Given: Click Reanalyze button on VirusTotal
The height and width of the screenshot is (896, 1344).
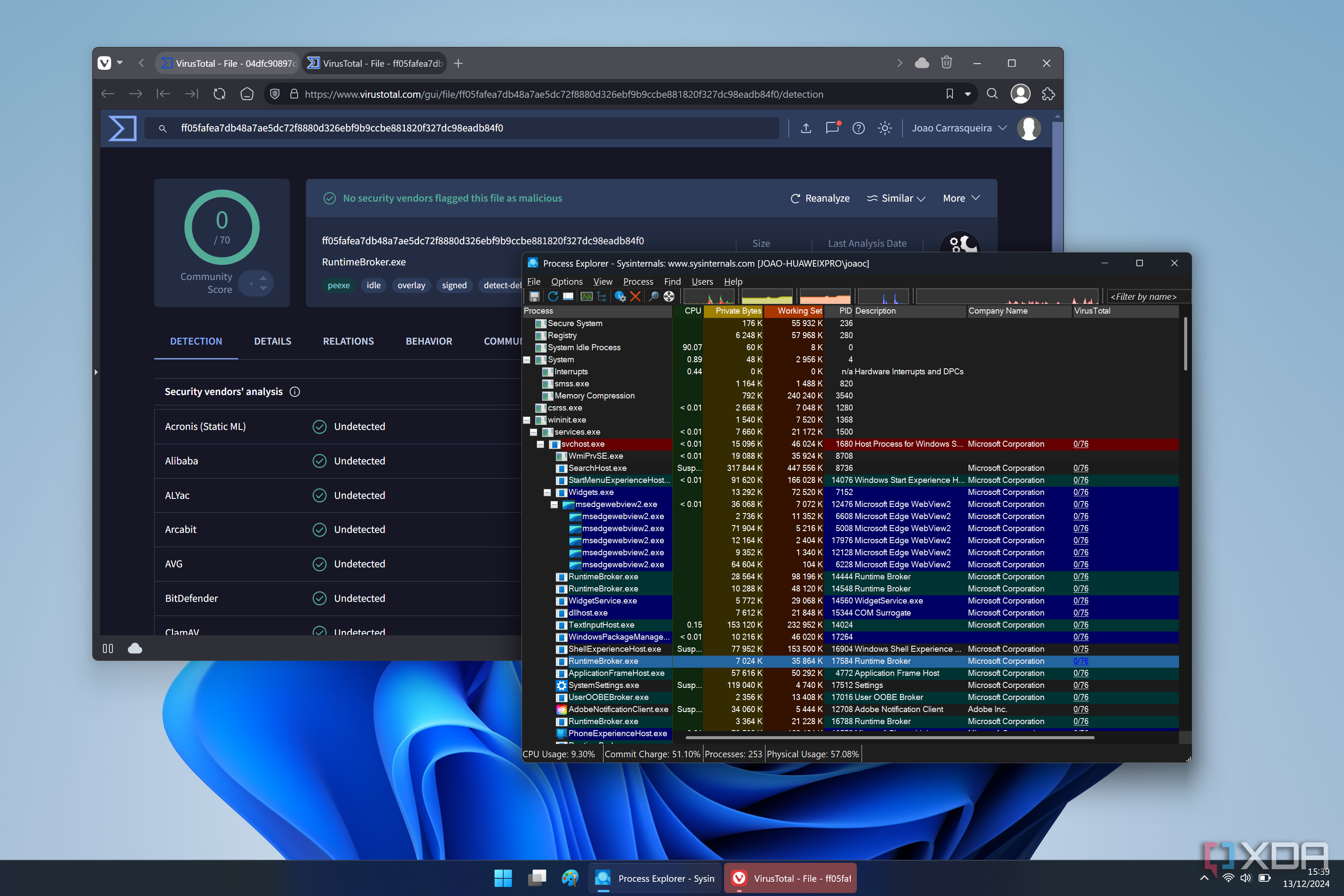Looking at the screenshot, I should (819, 198).
